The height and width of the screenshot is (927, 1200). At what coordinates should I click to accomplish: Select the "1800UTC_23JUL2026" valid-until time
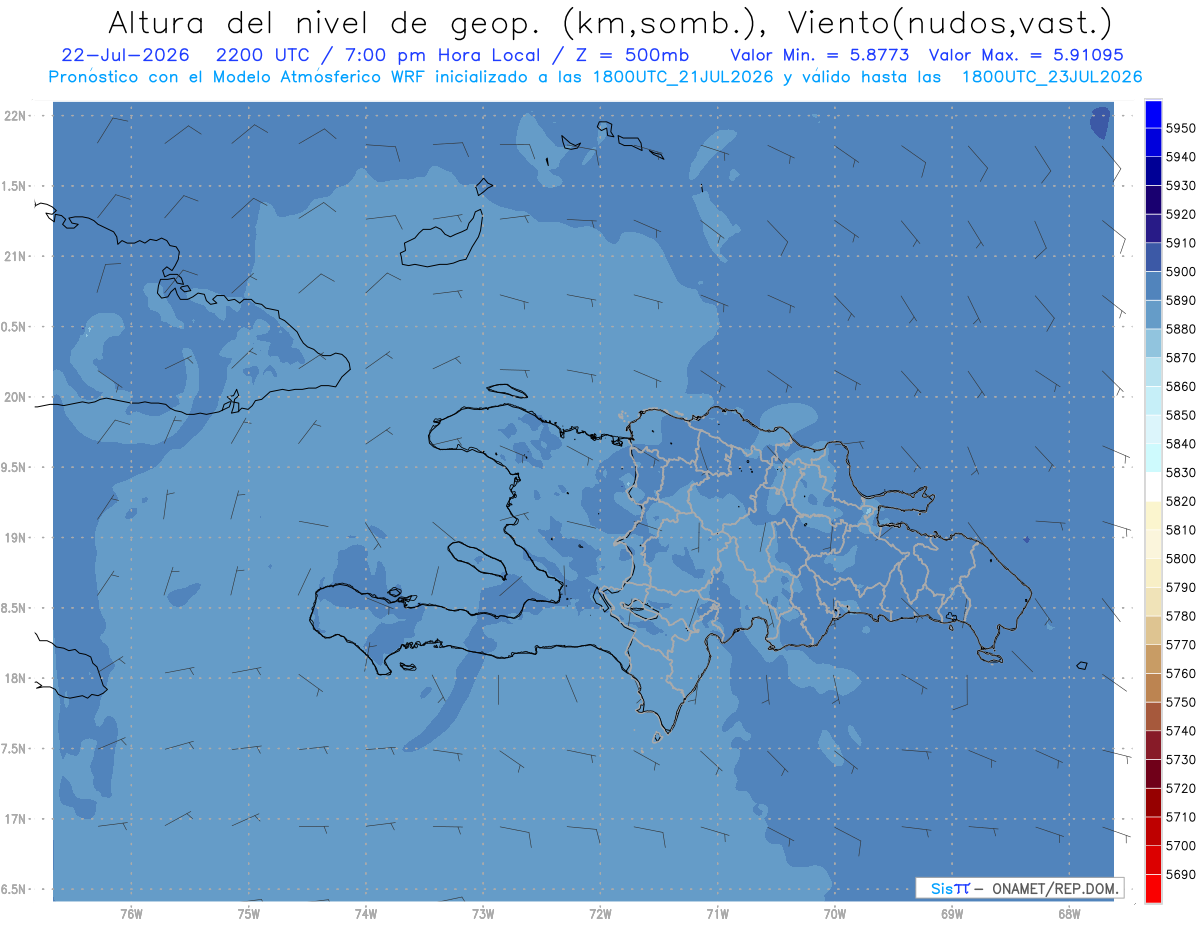tap(1052, 77)
